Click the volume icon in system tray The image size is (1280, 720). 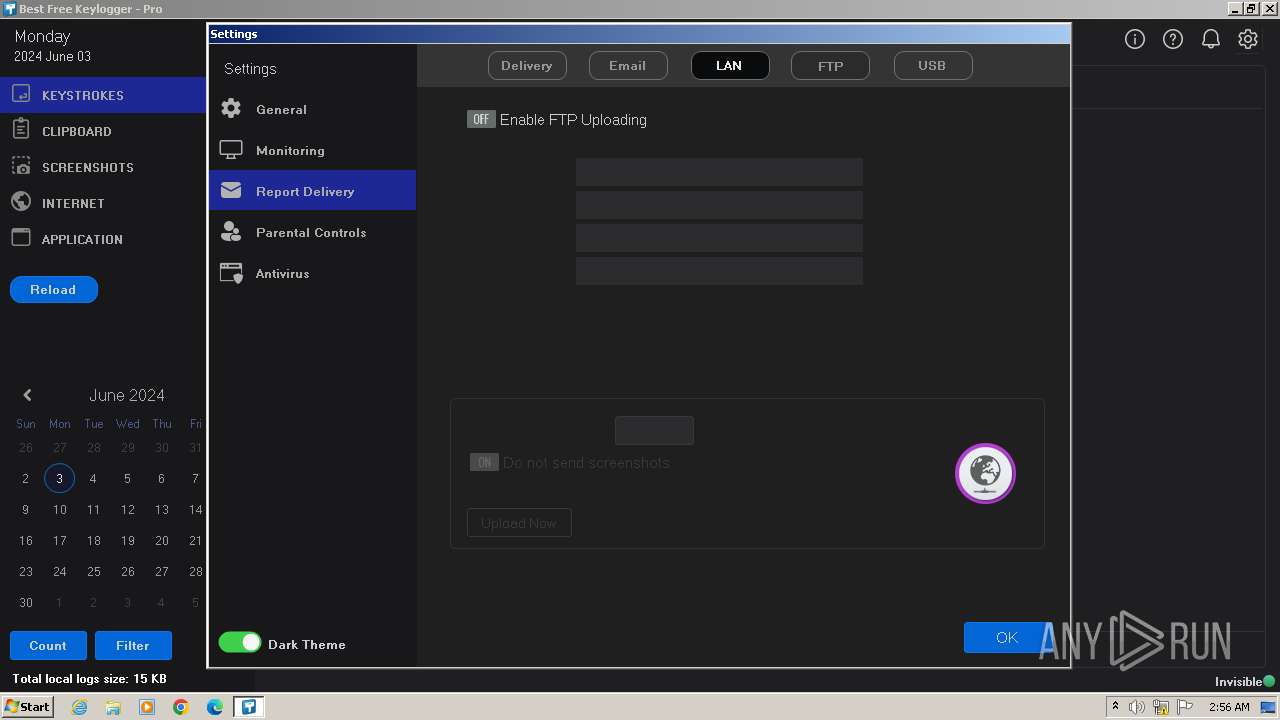click(1137, 707)
